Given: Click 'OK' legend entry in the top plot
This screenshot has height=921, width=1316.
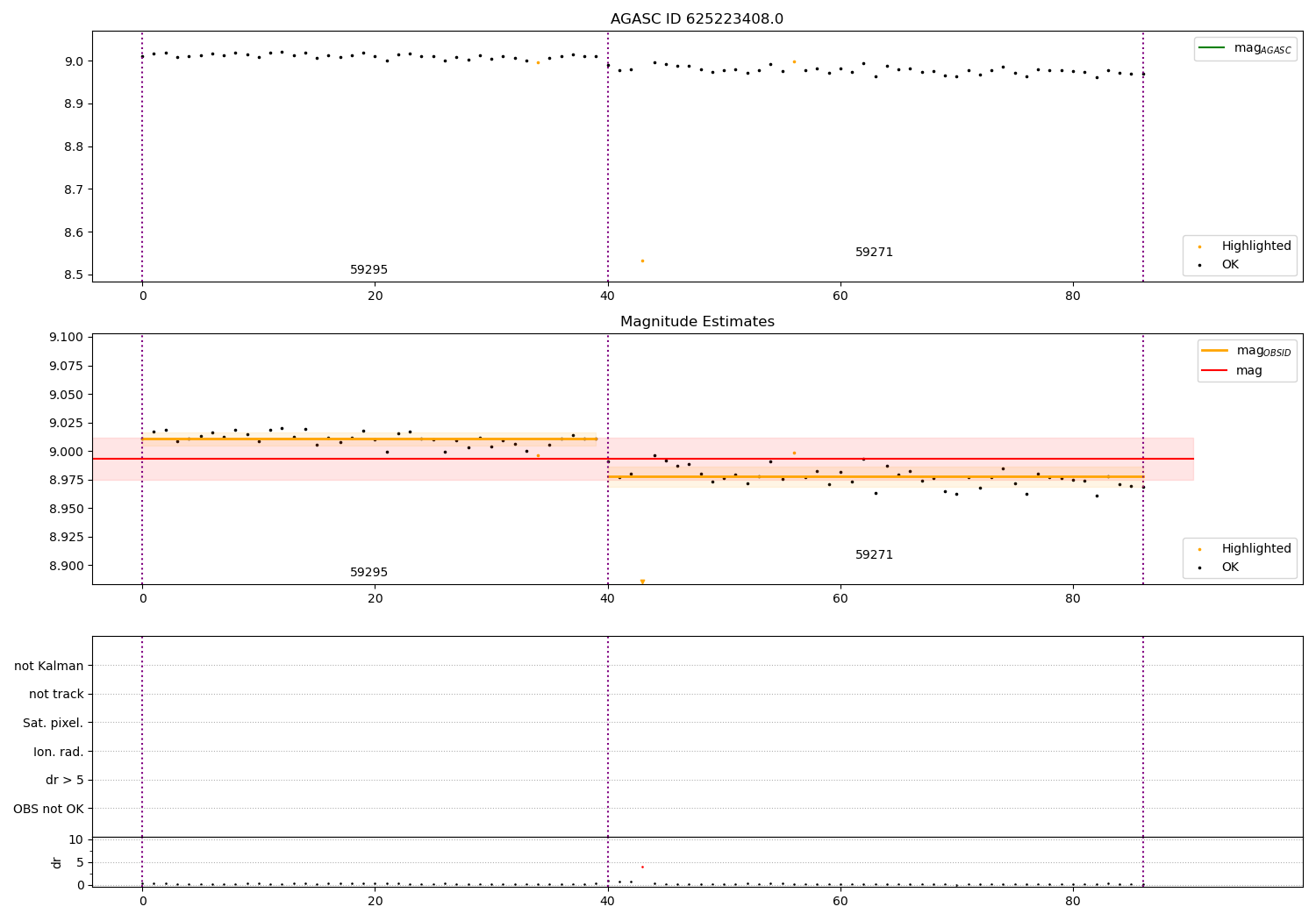Looking at the screenshot, I should point(1230,265).
